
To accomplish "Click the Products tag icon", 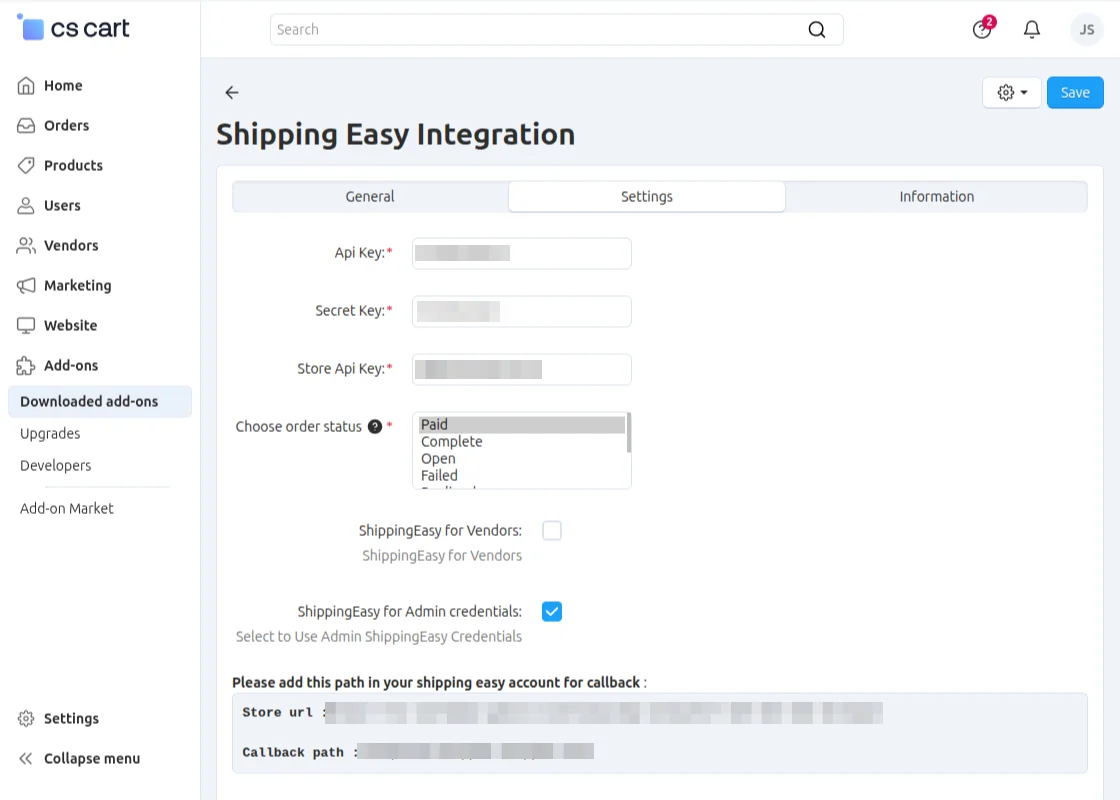I will (26, 166).
